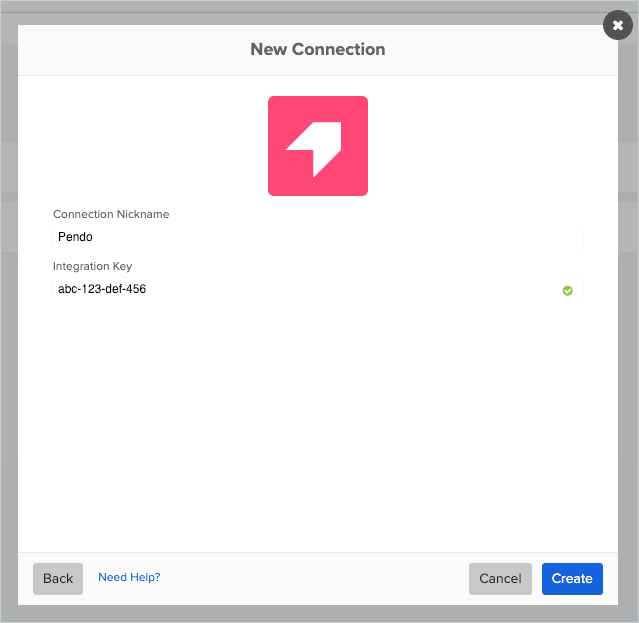This screenshot has height=623, width=639.
Task: Click the New Connection title
Action: 318,49
